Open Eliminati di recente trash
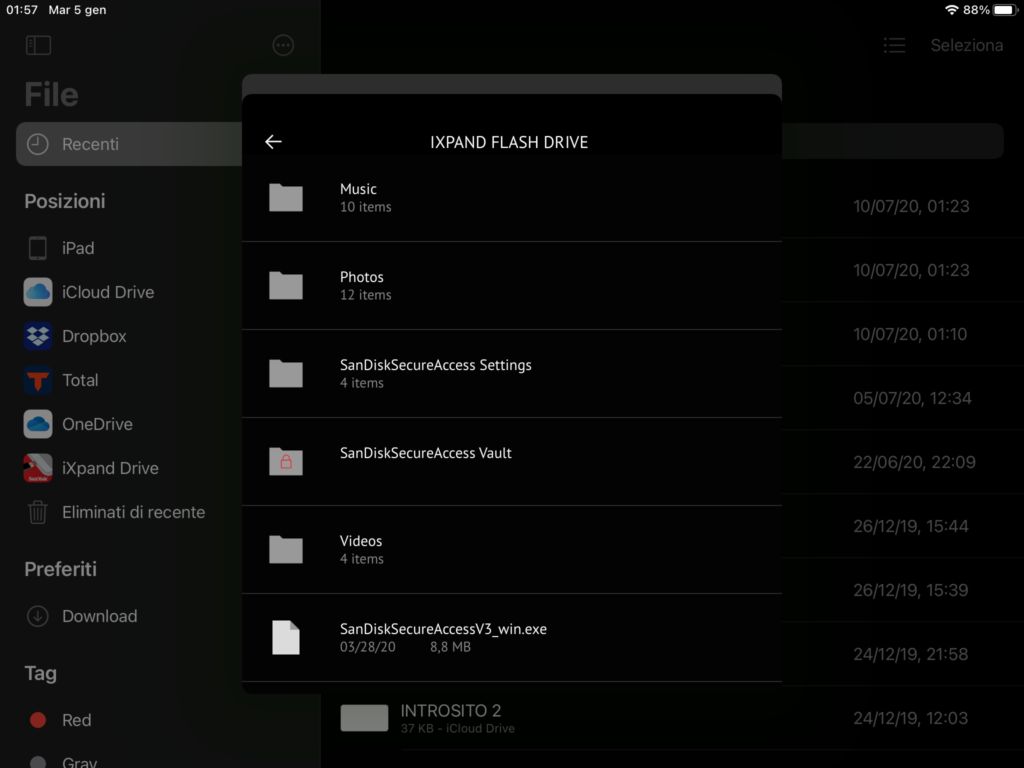 pyautogui.click(x=116, y=512)
